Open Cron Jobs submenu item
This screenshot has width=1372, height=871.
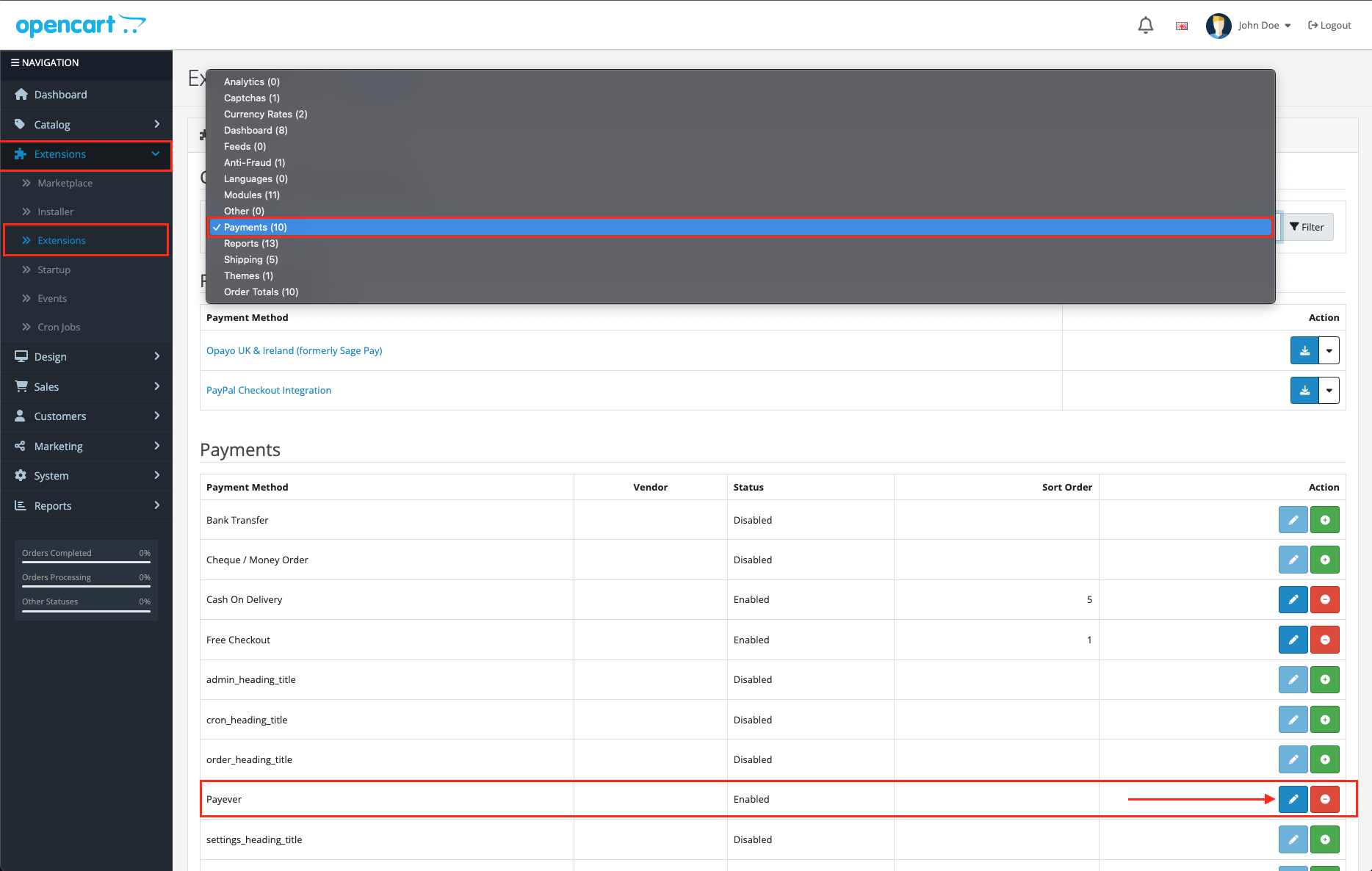[86, 327]
